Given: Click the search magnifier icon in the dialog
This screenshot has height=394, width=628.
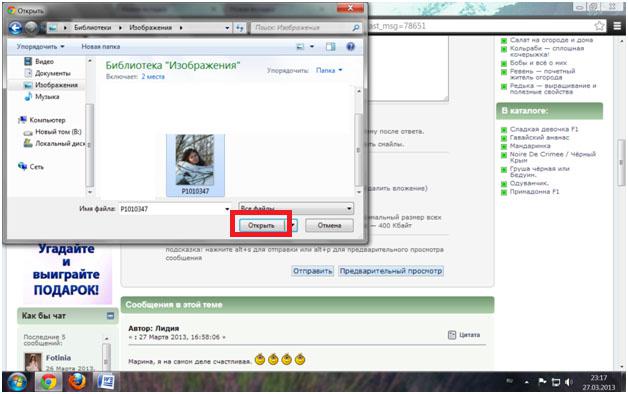Looking at the screenshot, I should click(x=355, y=28).
